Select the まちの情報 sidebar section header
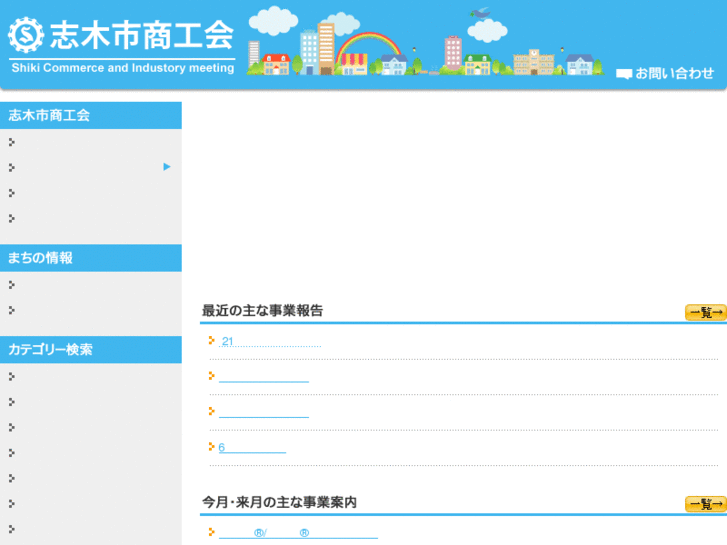 pyautogui.click(x=90, y=258)
